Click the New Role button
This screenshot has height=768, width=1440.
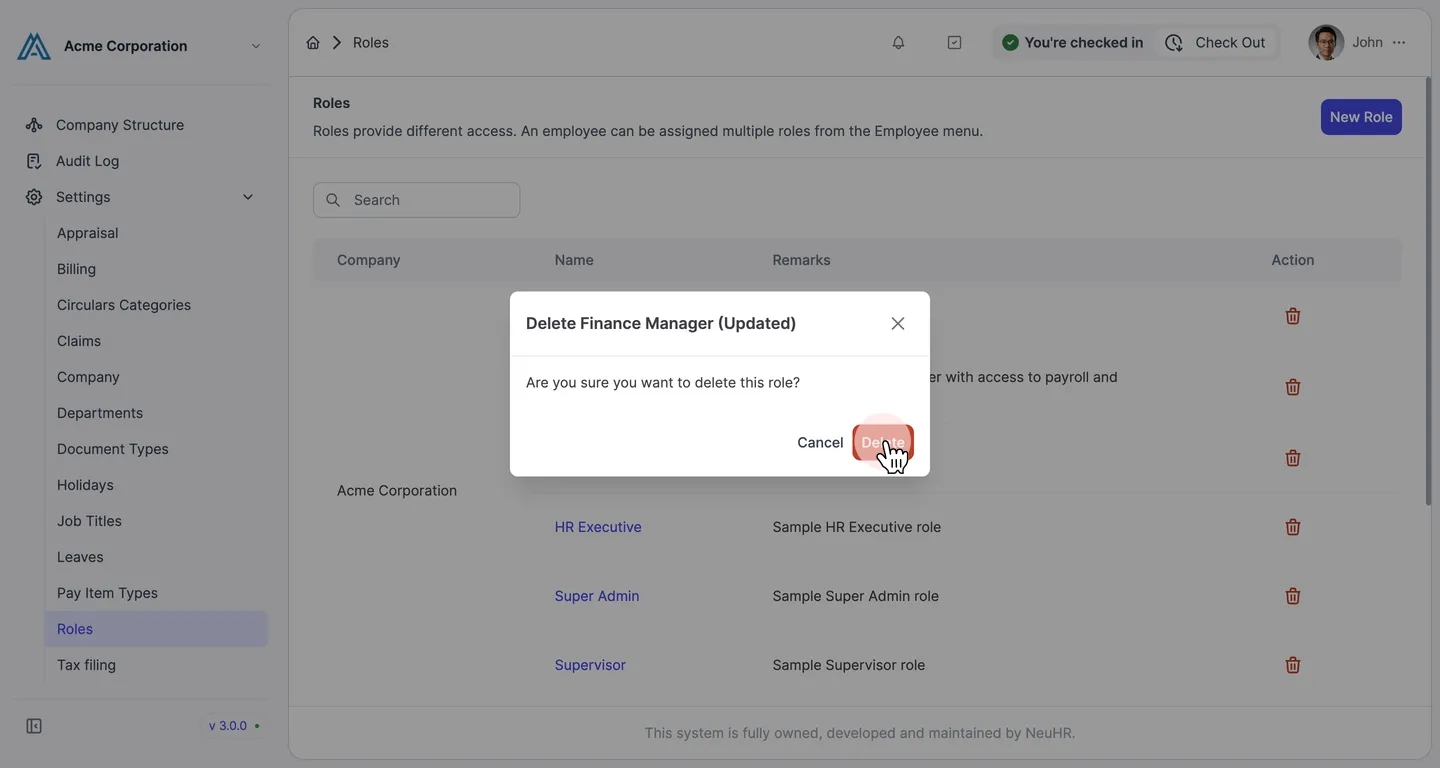tap(1361, 117)
